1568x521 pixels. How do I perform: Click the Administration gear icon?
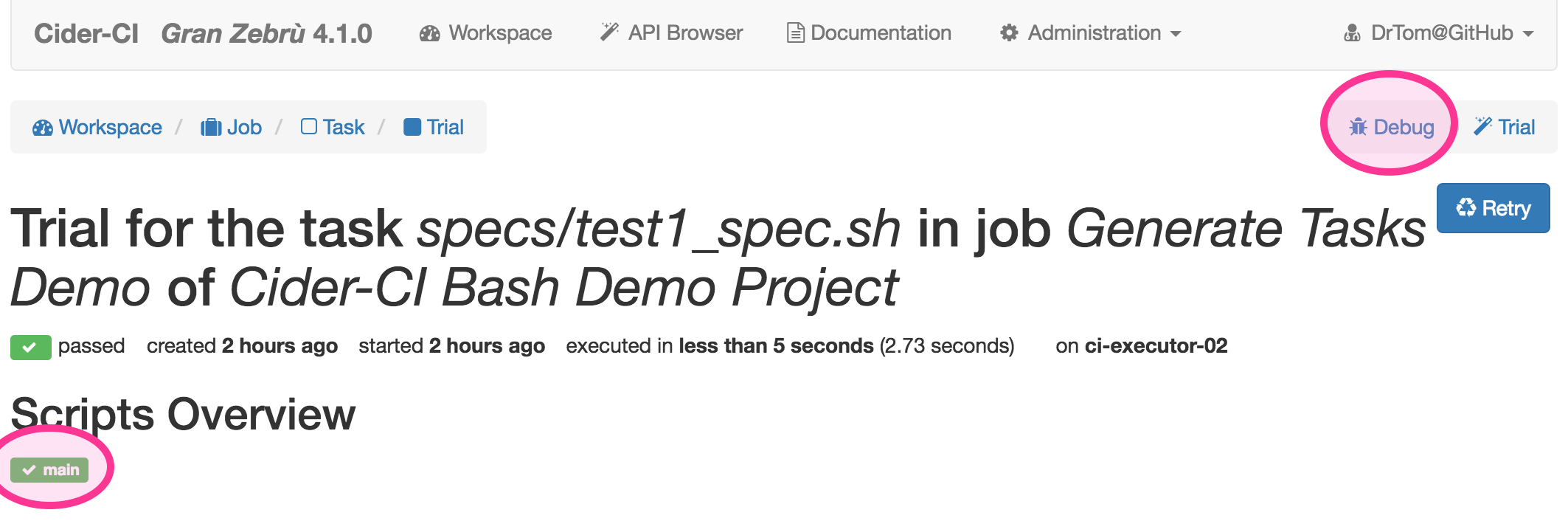point(1009,33)
